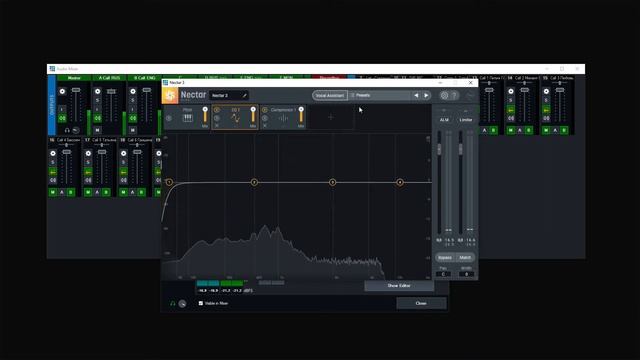The width and height of the screenshot is (640, 360).
Task: Click the Close button in the plugin dialog
Action: pyautogui.click(x=421, y=303)
